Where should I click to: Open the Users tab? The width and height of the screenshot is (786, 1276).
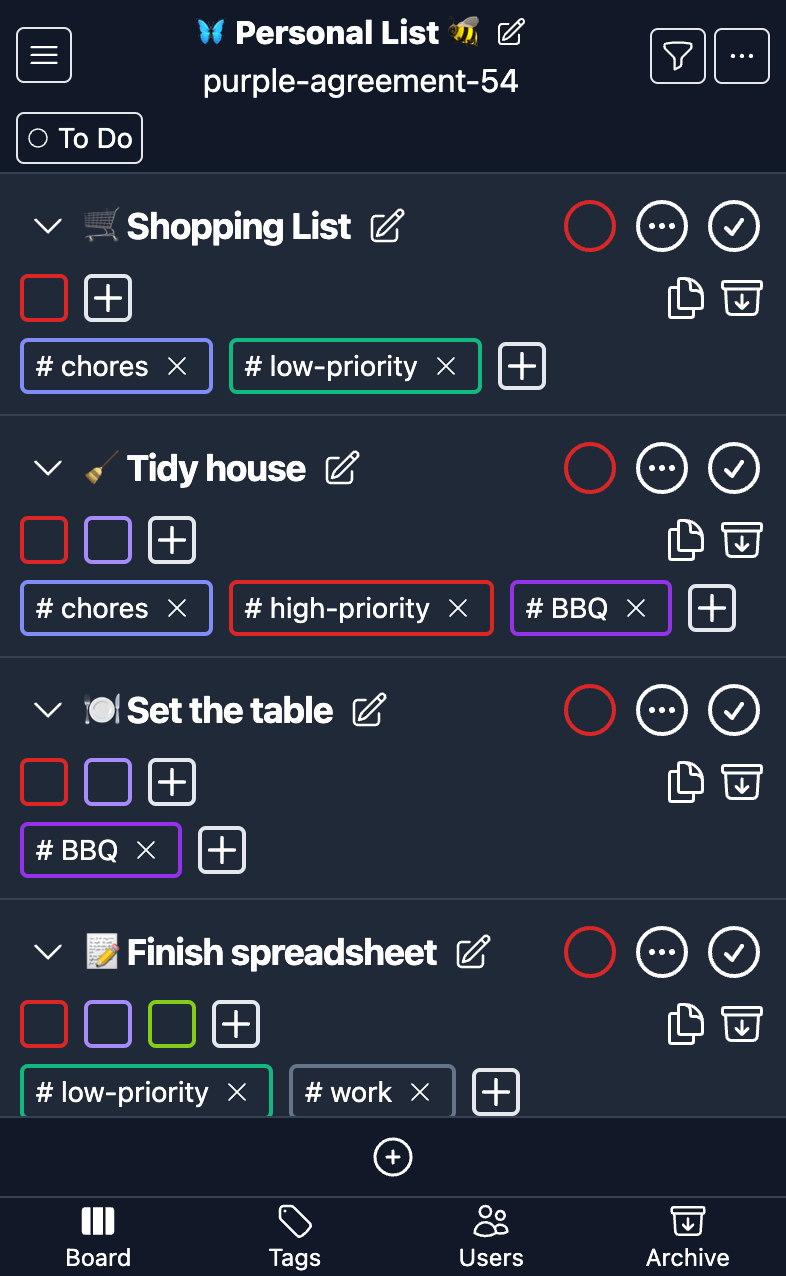491,1236
